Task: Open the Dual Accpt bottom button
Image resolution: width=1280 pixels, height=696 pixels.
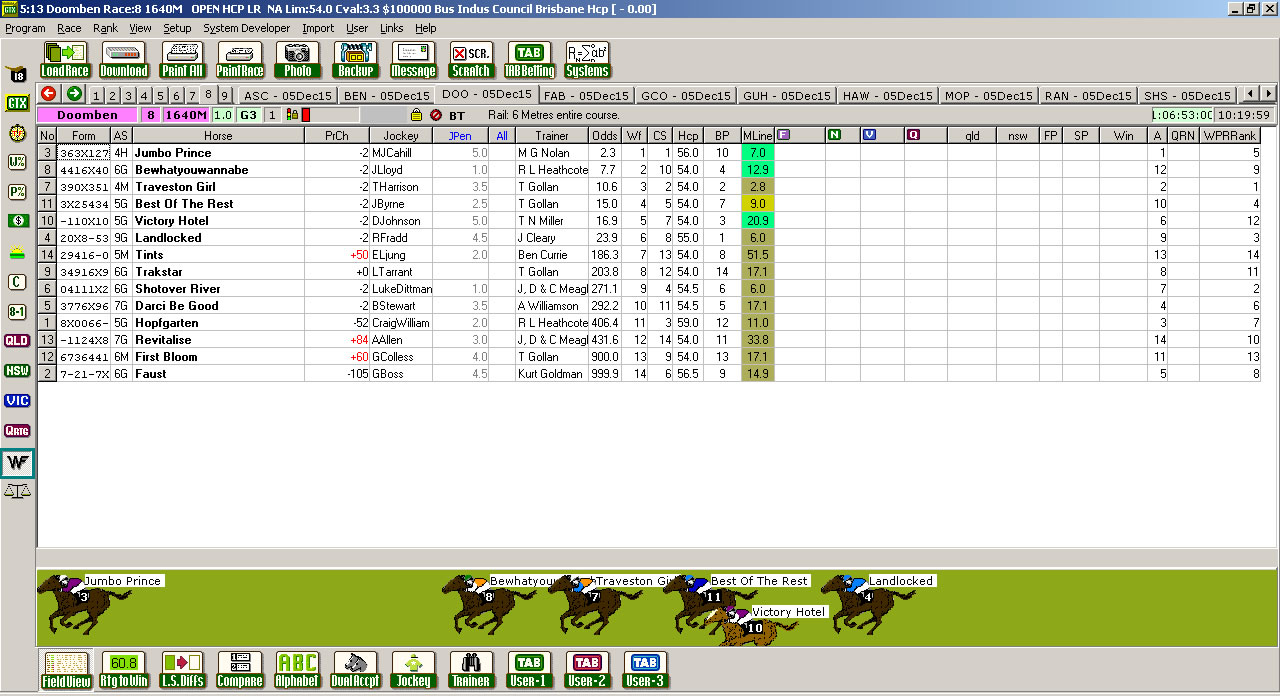Action: click(356, 670)
